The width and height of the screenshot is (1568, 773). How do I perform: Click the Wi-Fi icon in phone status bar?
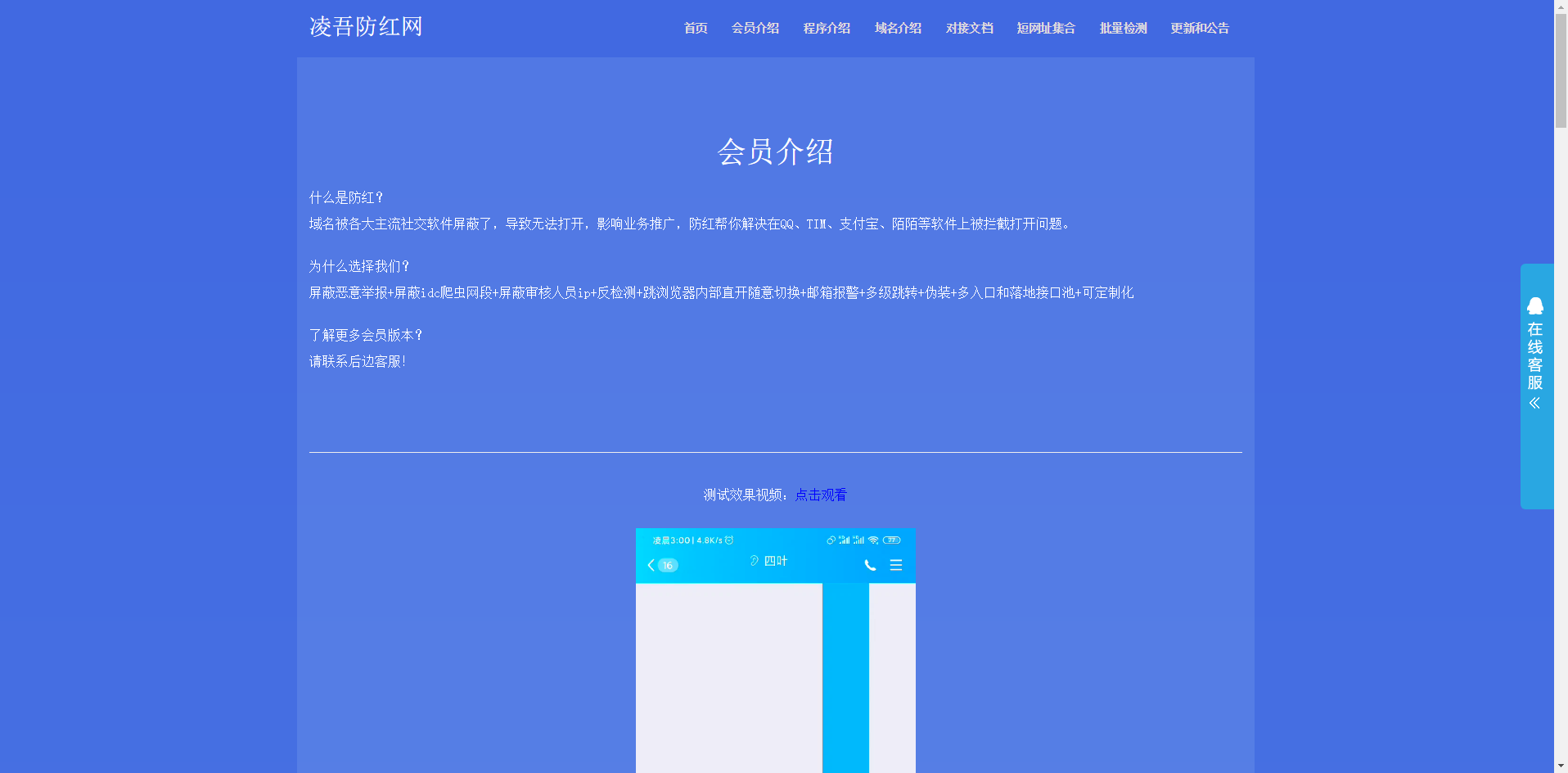point(873,540)
